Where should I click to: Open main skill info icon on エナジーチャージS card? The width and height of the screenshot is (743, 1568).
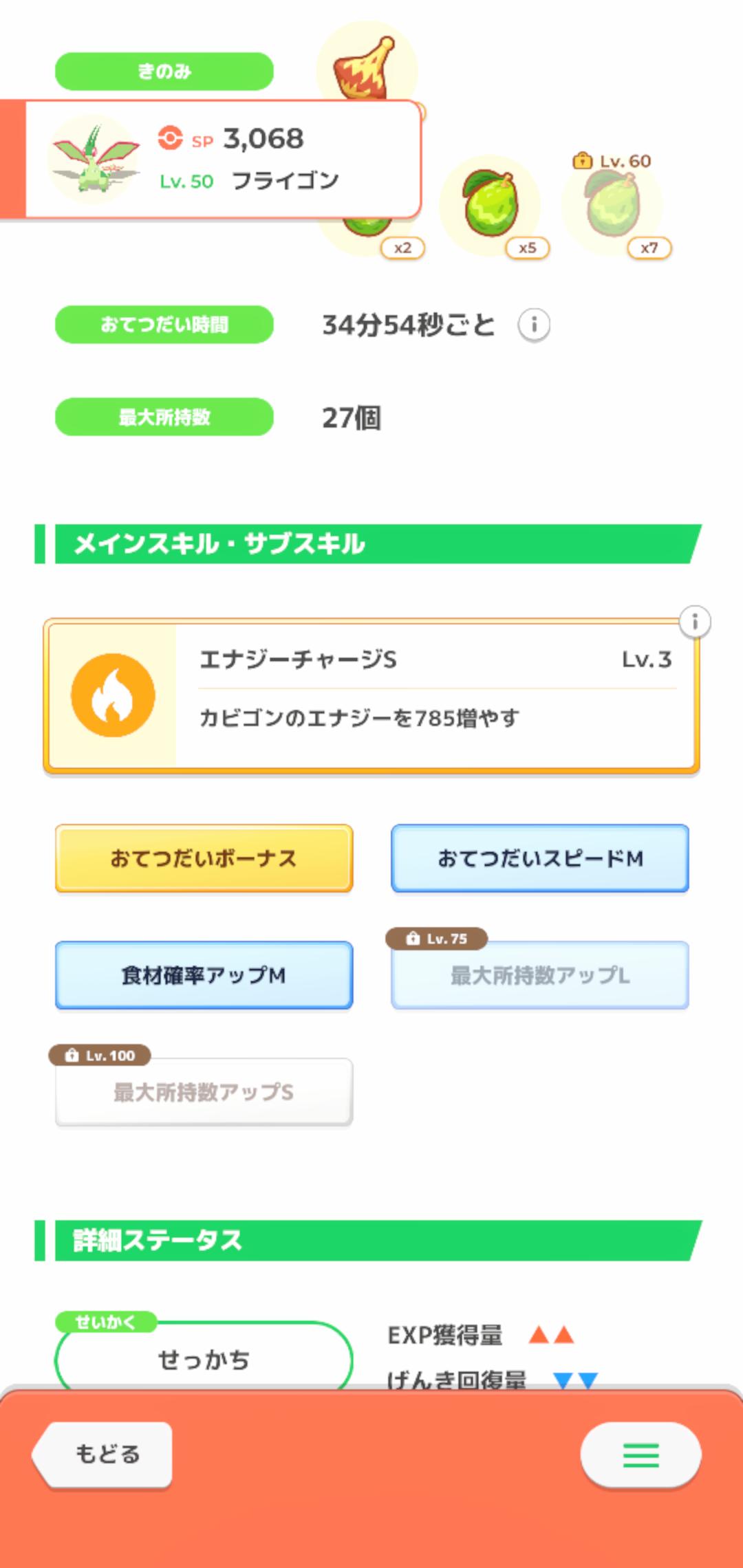click(695, 622)
